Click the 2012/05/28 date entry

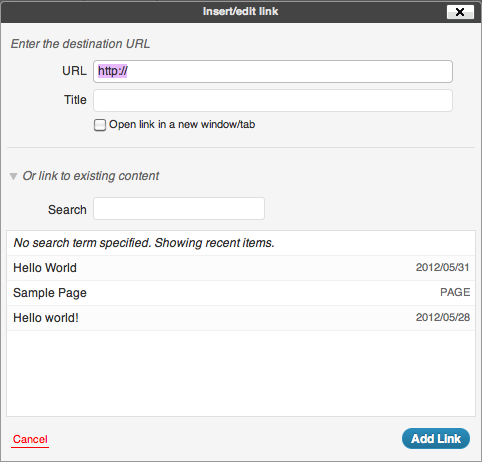443,317
